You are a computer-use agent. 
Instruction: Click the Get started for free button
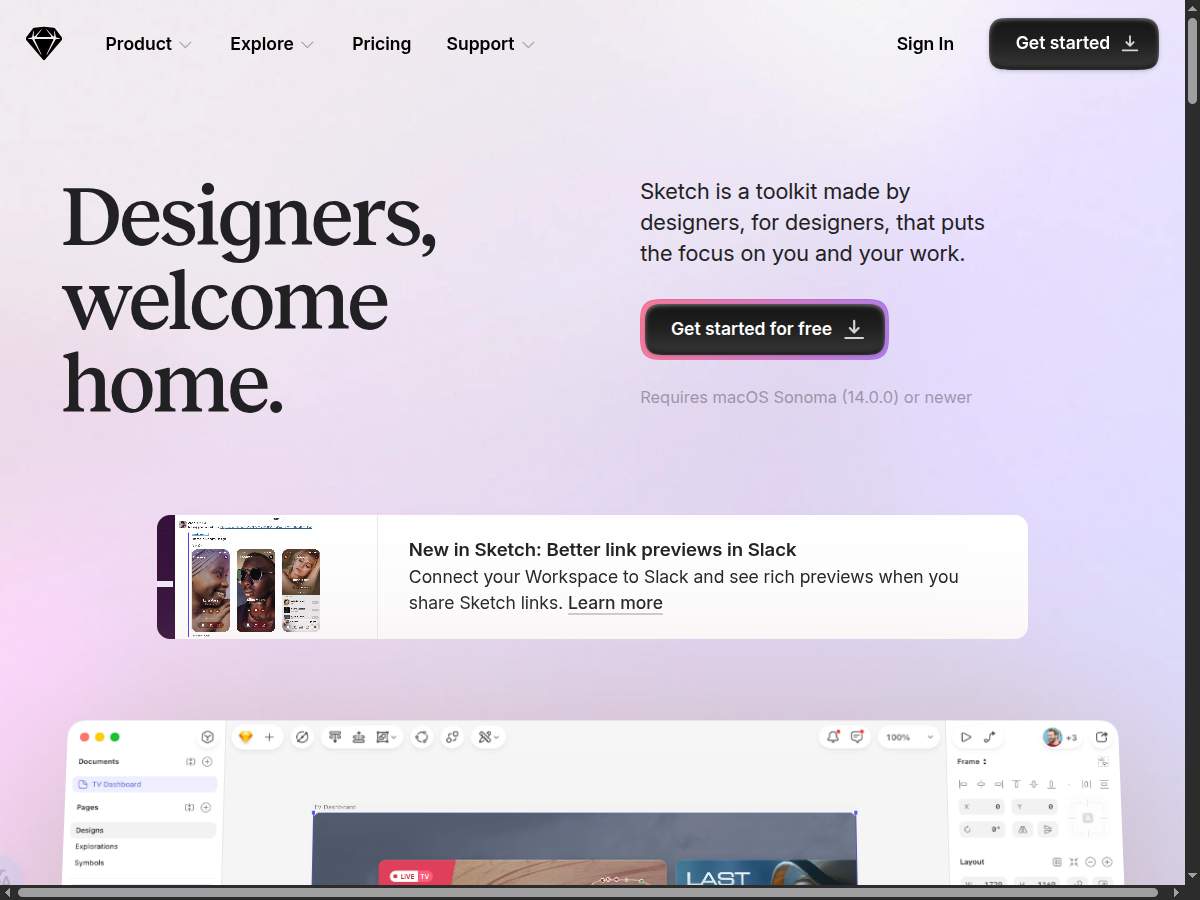click(x=765, y=329)
